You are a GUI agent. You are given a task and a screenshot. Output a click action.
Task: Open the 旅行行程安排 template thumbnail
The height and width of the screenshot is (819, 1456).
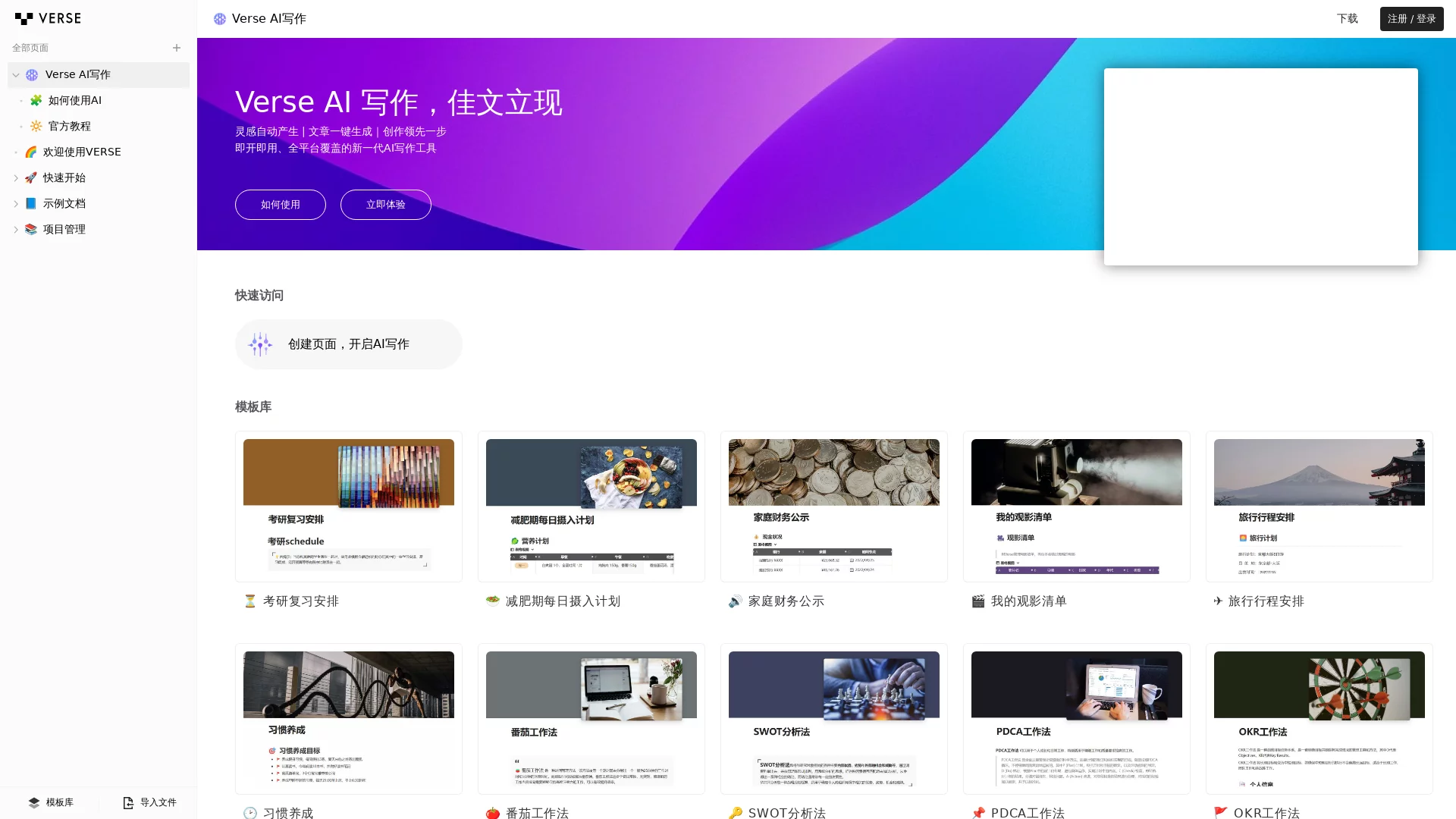pyautogui.click(x=1319, y=507)
